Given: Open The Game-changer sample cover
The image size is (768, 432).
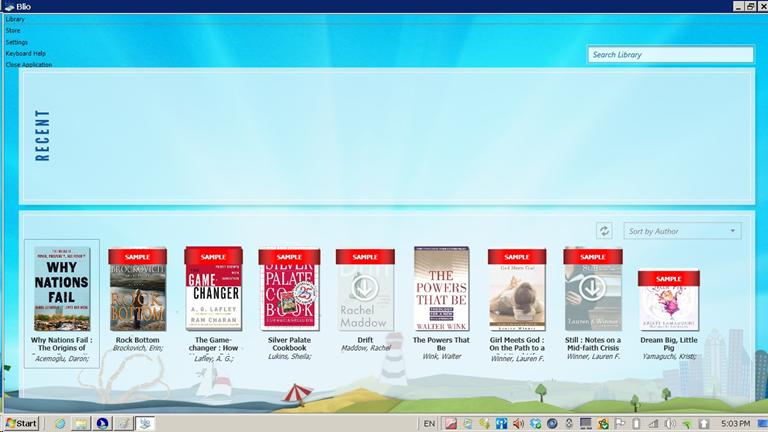Looking at the screenshot, I should tap(214, 288).
